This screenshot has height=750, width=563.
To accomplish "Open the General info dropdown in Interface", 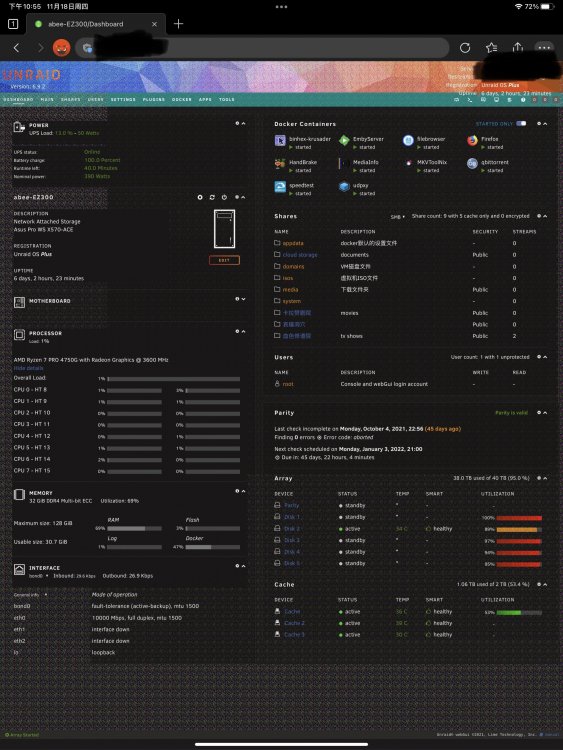I will 30,595.
